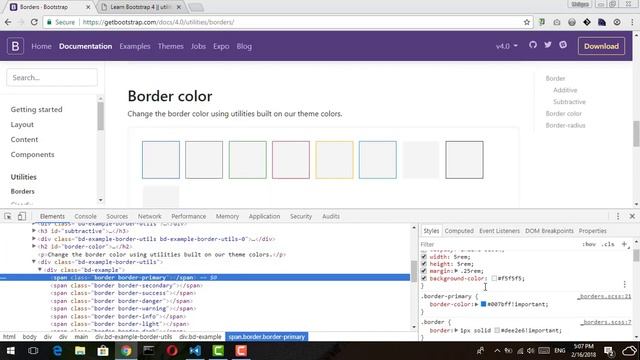Click the browser address bar URL
The image size is (640, 360).
(x=158, y=22)
